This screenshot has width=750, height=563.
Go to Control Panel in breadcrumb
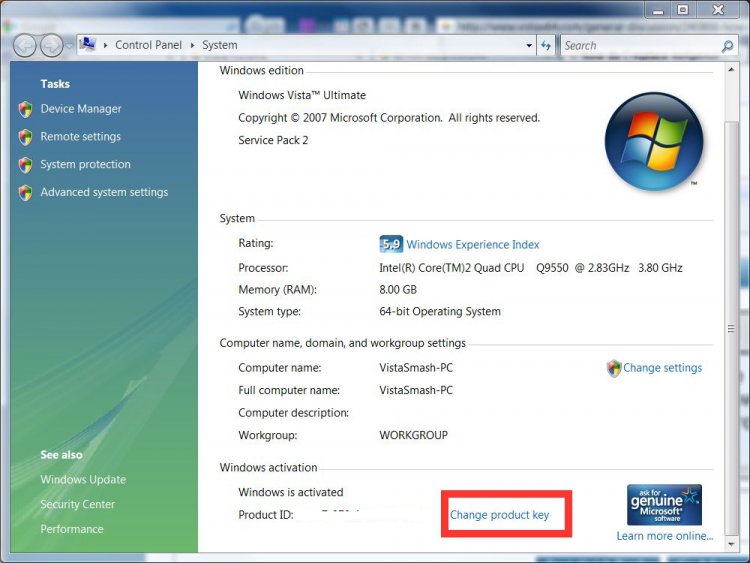coord(148,45)
